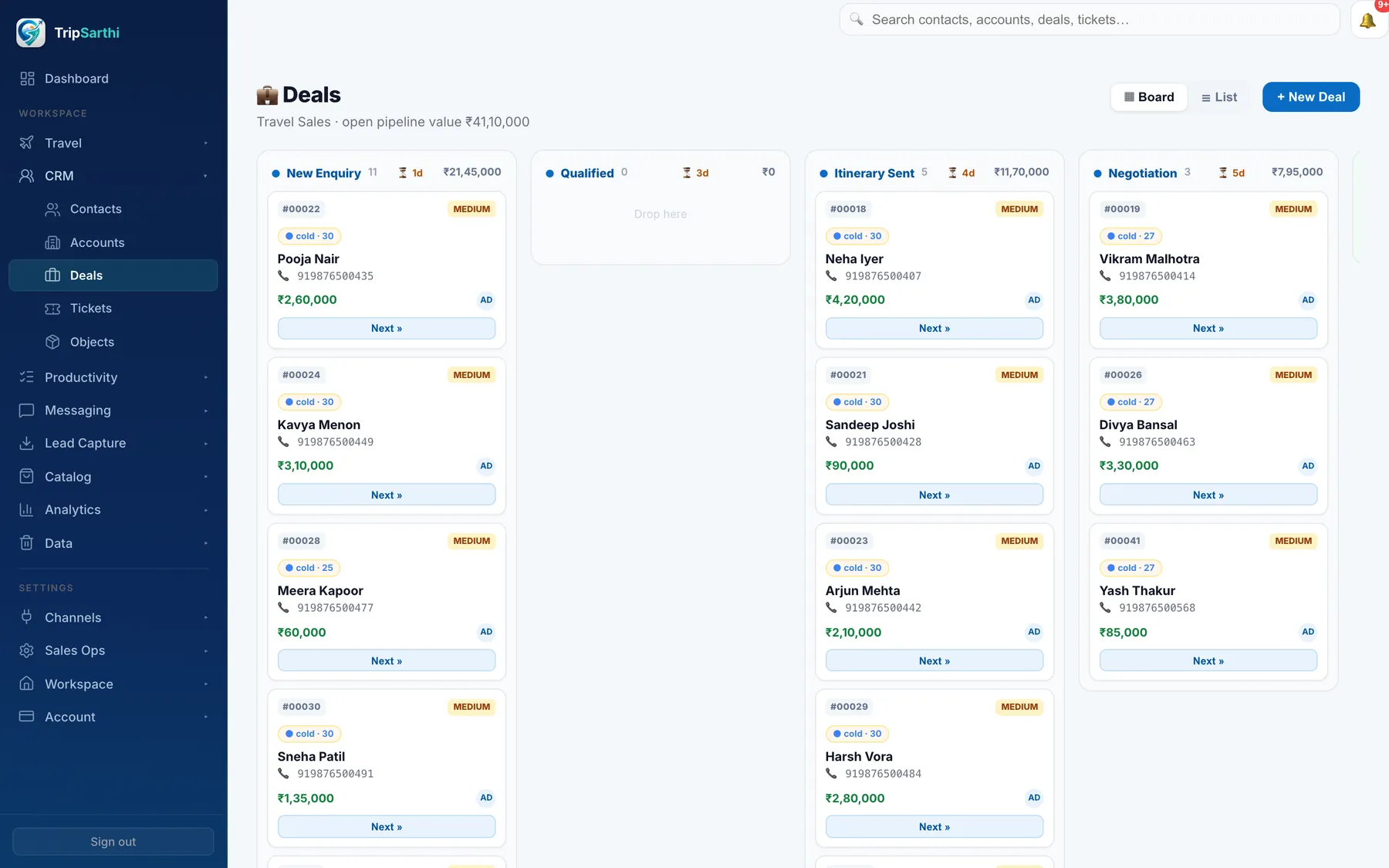Viewport: 1389px width, 868px height.
Task: Click phone icon on Pooja Nair card
Action: (283, 276)
